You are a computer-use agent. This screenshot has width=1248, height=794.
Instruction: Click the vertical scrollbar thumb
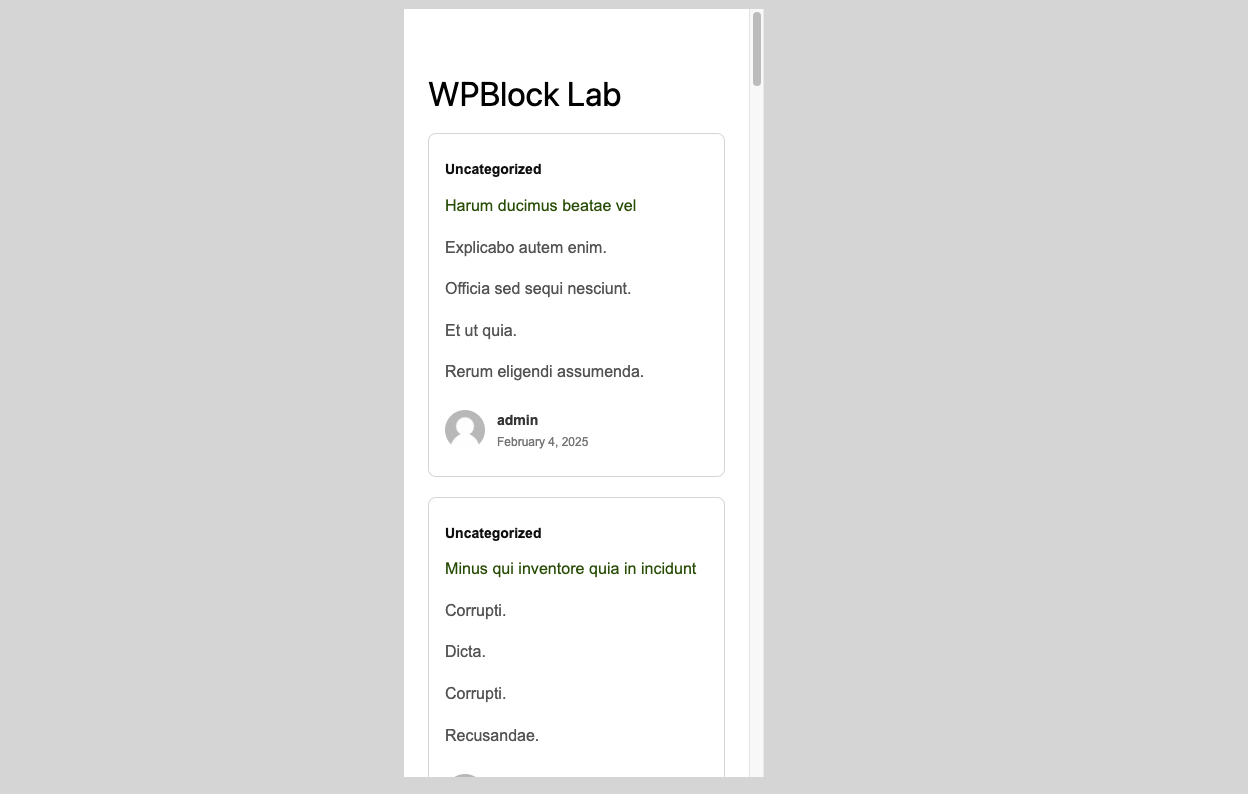[757, 49]
